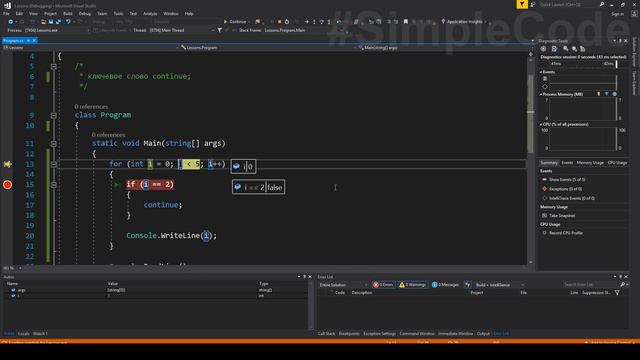
Task: Switch to the Locals tab
Action: pos(24,334)
